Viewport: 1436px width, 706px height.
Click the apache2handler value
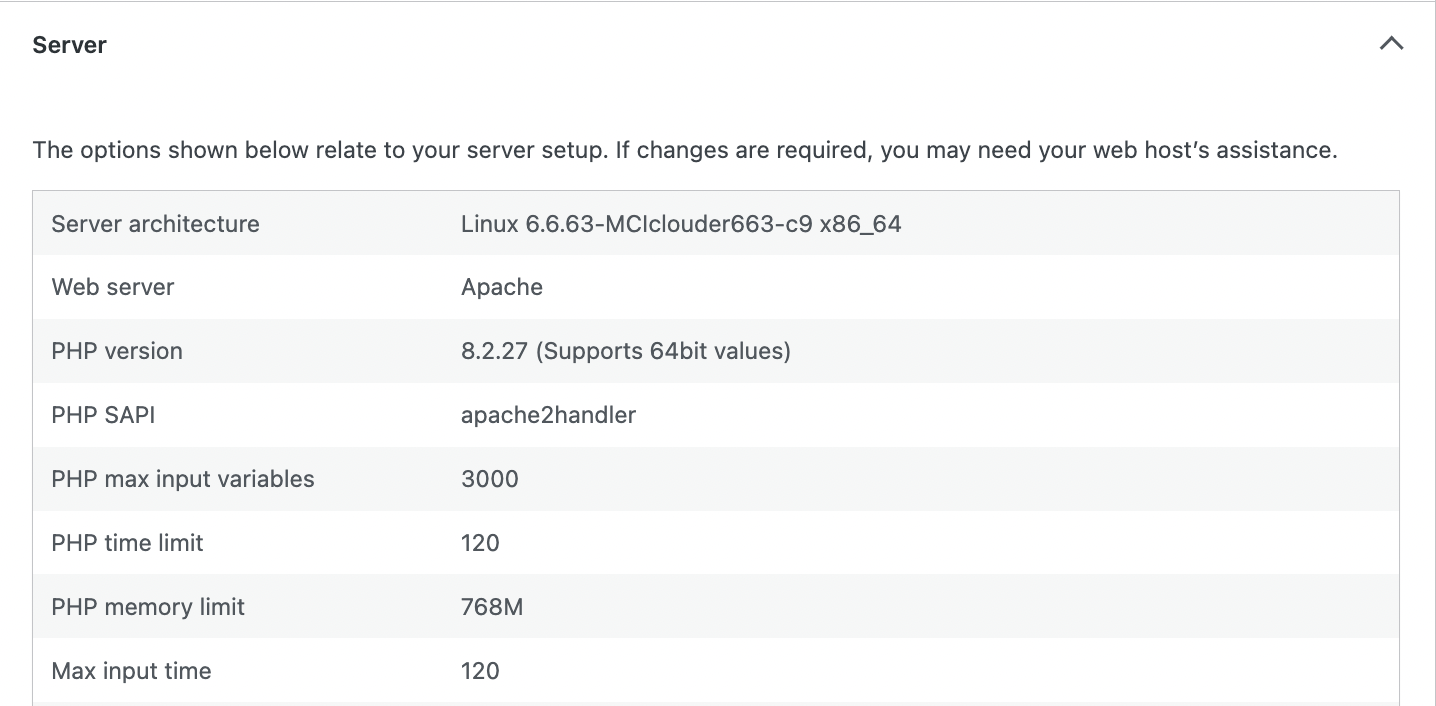tap(548, 415)
